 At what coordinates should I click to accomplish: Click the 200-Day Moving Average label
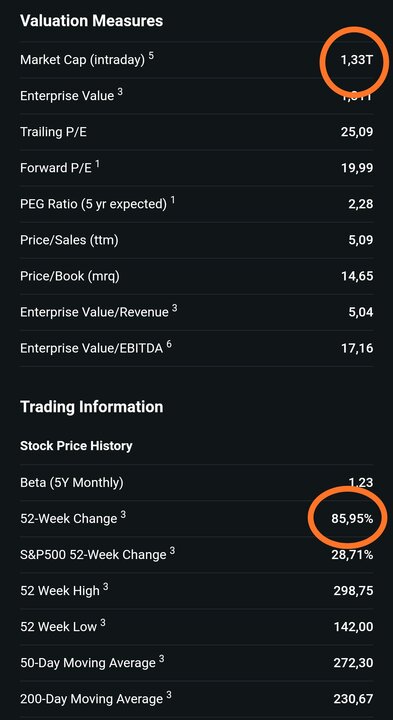pos(95,698)
